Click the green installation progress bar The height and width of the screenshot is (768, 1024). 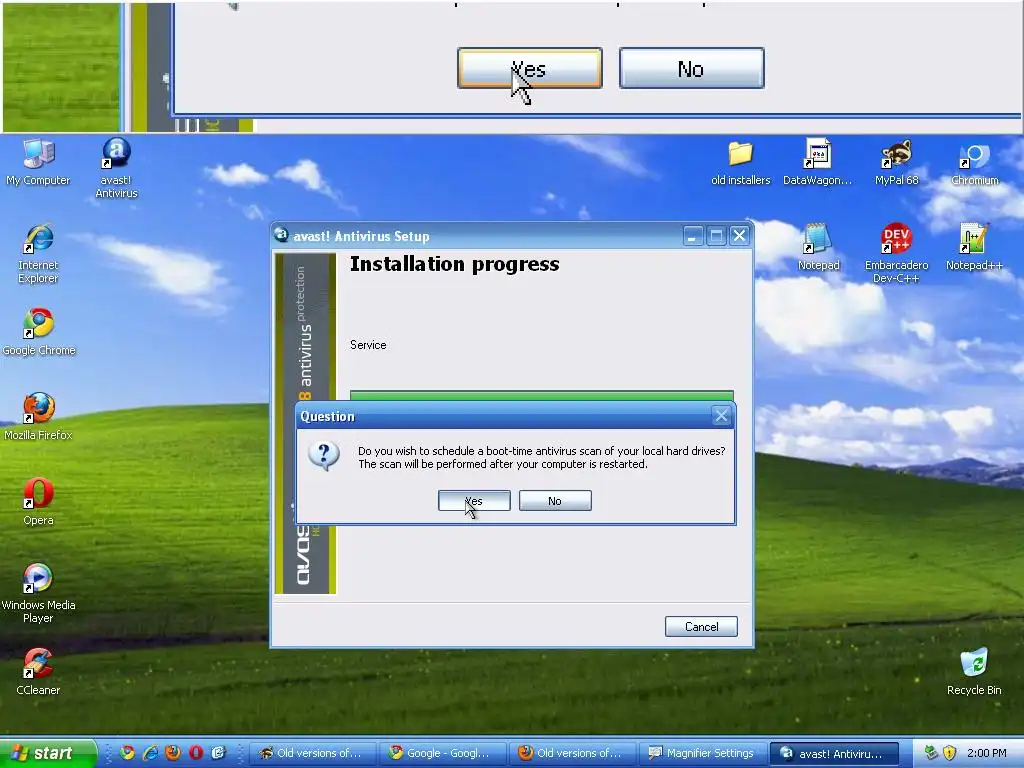pyautogui.click(x=541, y=396)
